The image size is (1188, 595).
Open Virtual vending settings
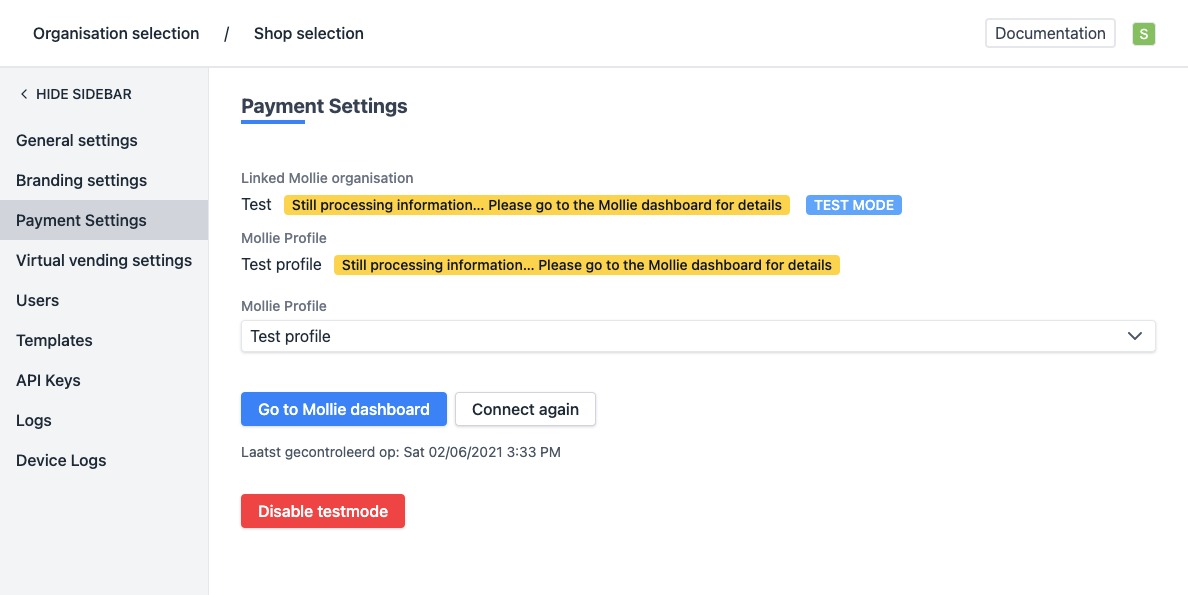click(x=104, y=260)
